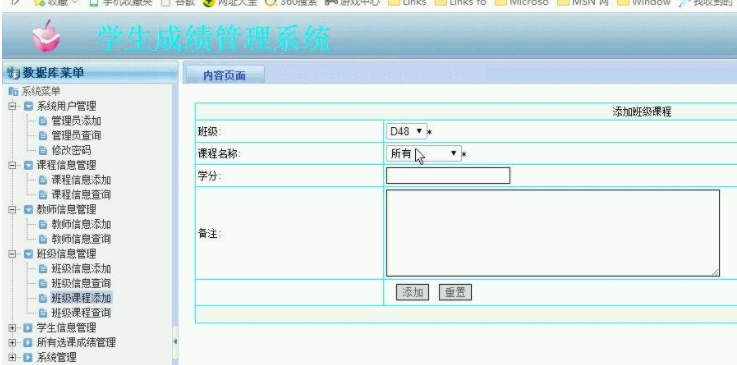The image size is (737, 365).
Task: Open 课程信息查询 page
Action: coord(81,194)
